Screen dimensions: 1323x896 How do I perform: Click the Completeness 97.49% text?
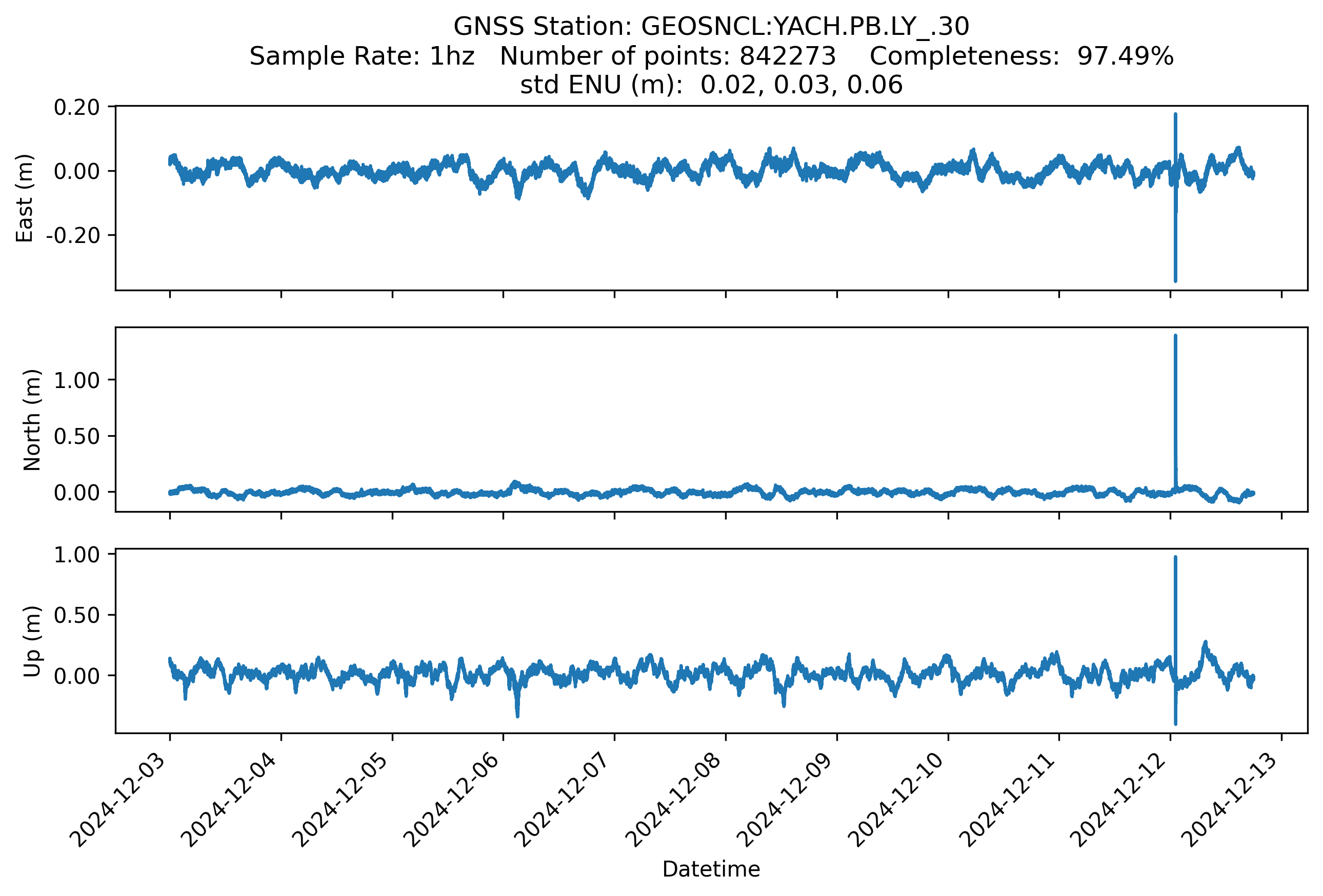pos(1021,56)
